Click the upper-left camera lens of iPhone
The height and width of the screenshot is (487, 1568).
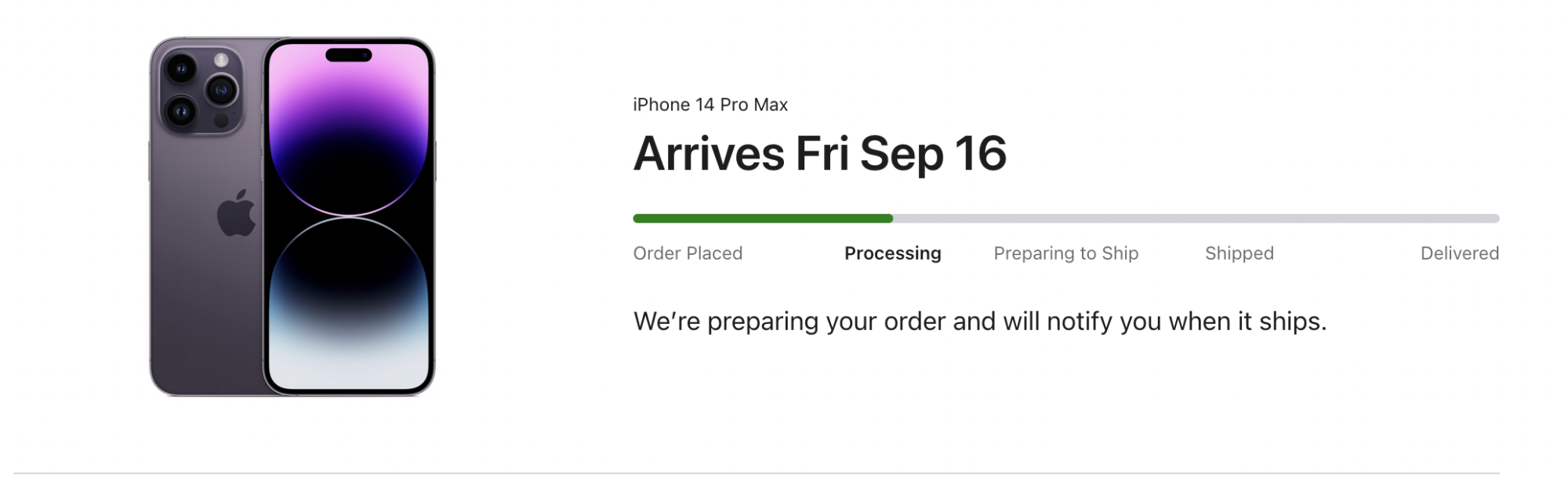181,69
